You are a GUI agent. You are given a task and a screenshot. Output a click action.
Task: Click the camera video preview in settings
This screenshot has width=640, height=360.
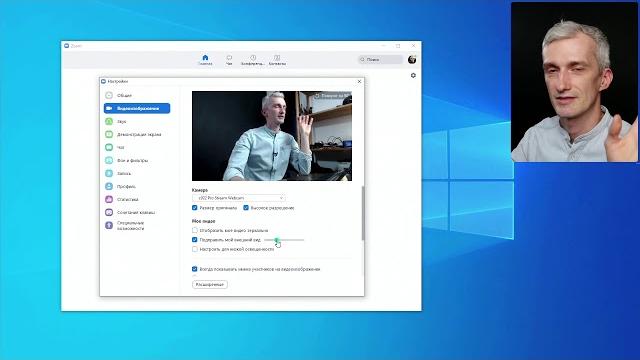pyautogui.click(x=272, y=136)
